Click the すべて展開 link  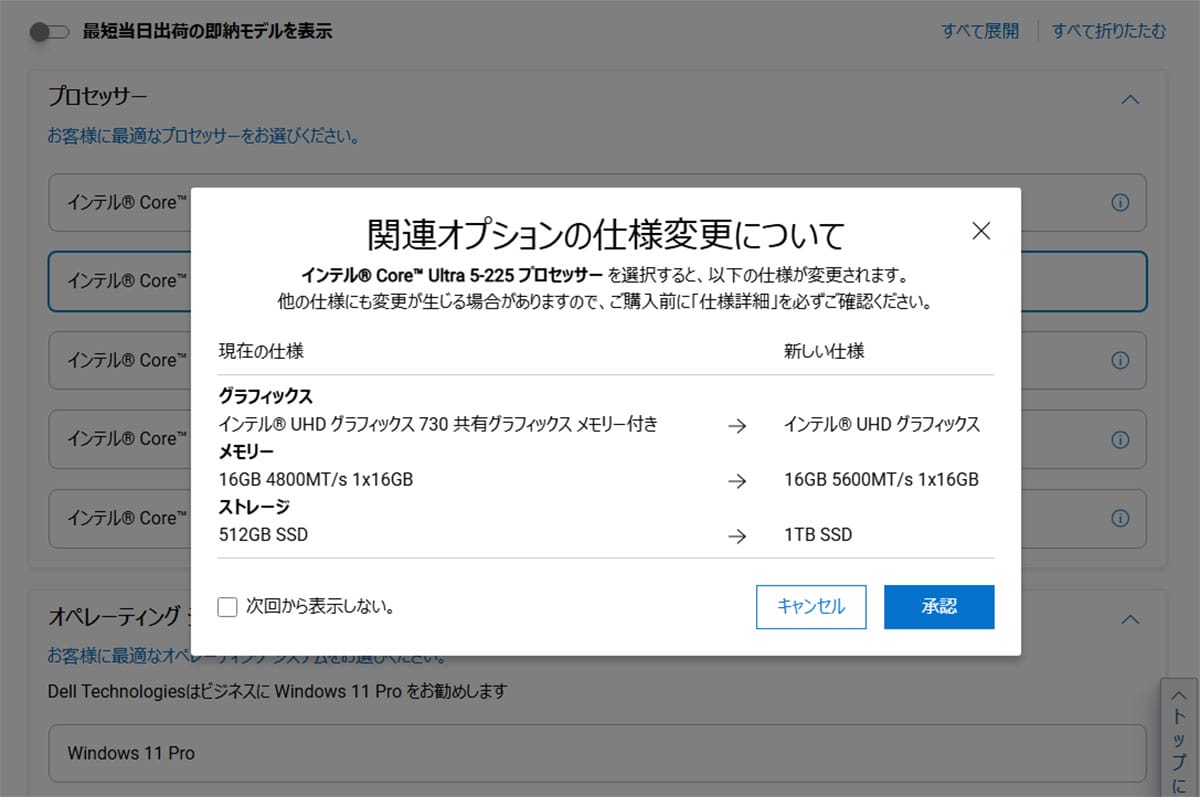(x=980, y=31)
